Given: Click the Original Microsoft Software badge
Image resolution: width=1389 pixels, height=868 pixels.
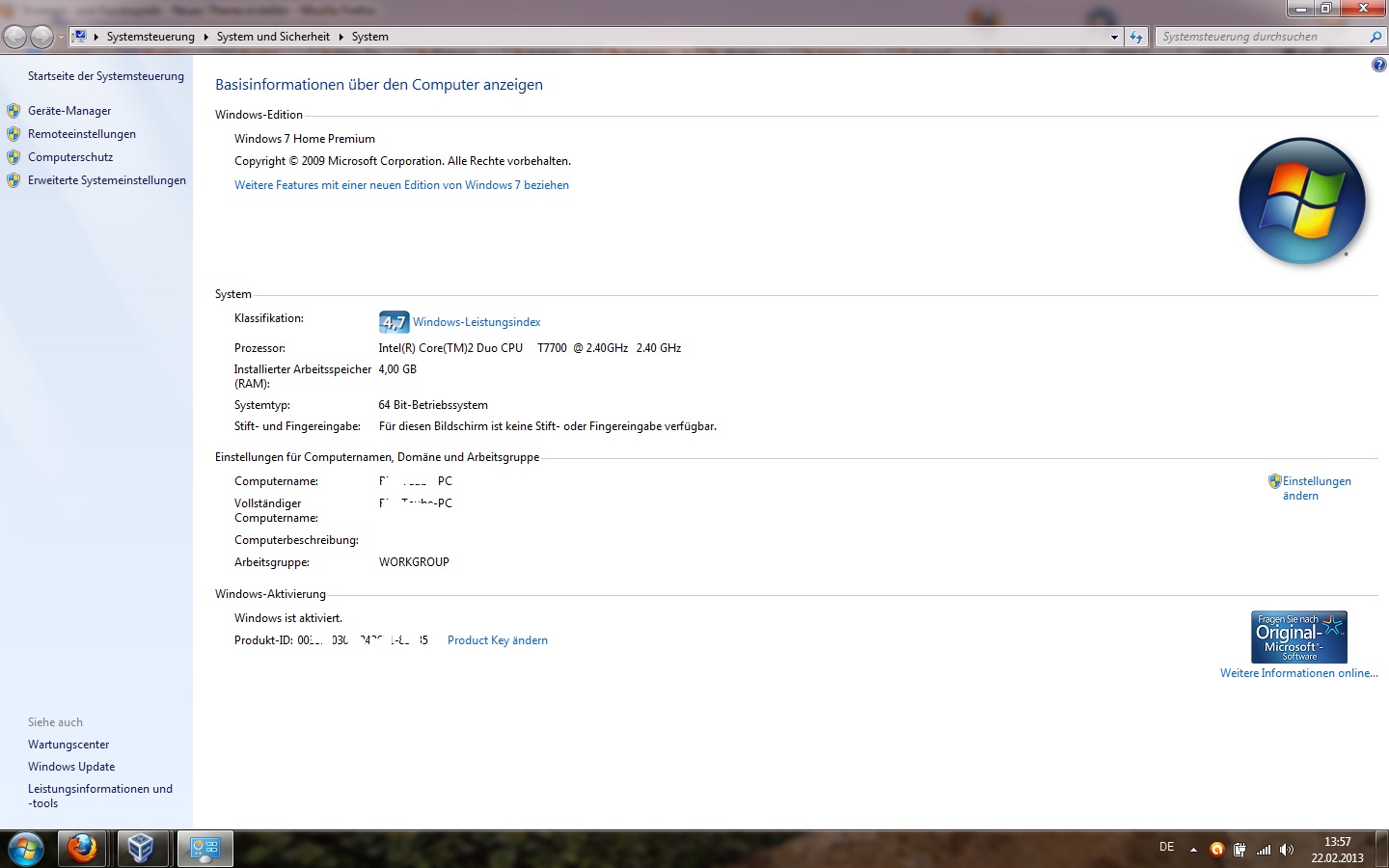Looking at the screenshot, I should [1299, 637].
